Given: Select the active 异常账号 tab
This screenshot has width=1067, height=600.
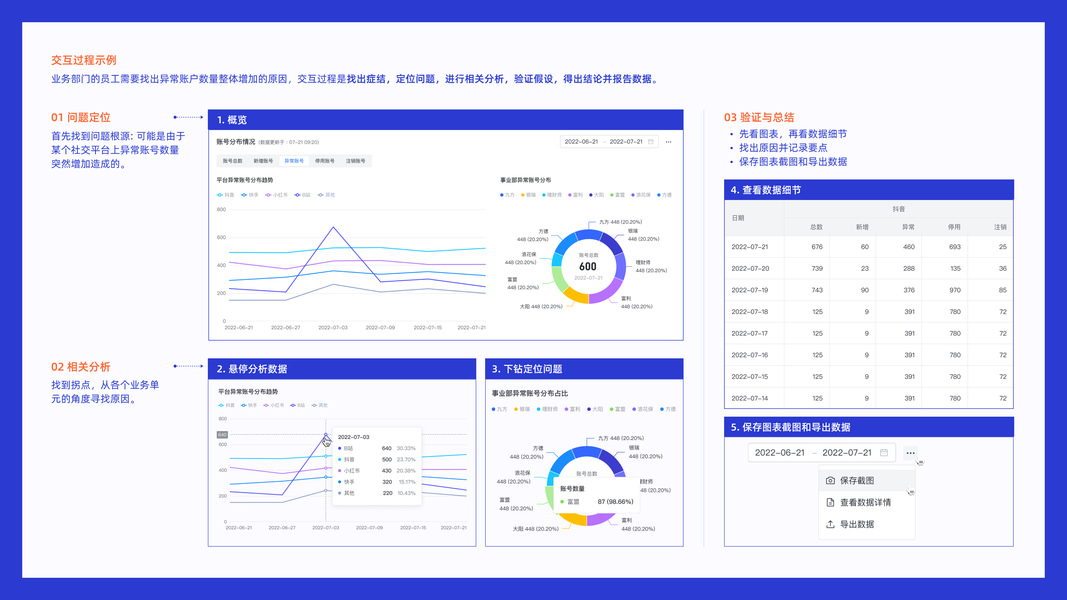Looking at the screenshot, I should (294, 161).
